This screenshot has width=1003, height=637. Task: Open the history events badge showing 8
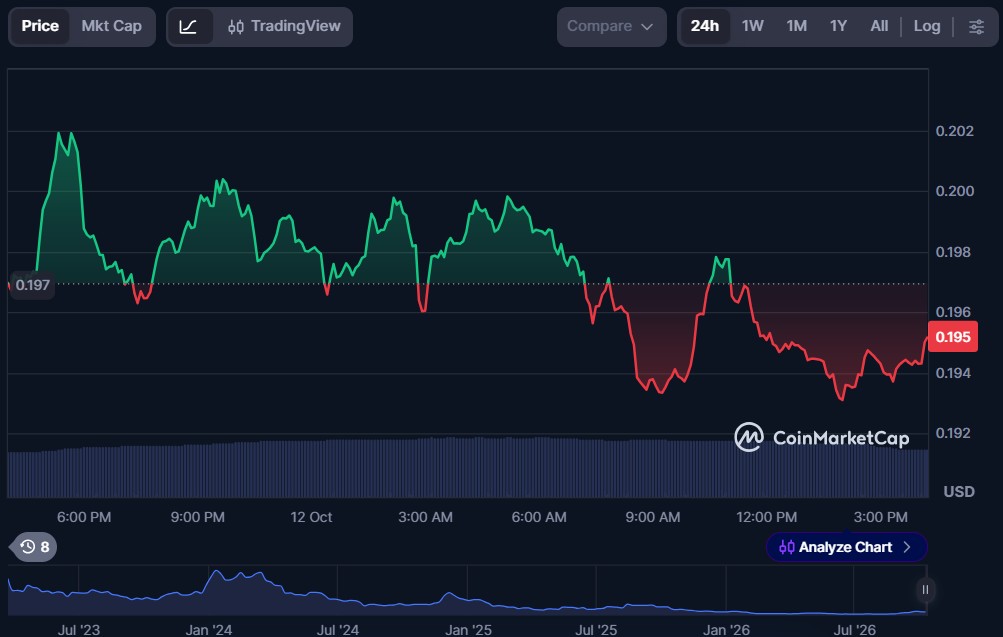[35, 547]
